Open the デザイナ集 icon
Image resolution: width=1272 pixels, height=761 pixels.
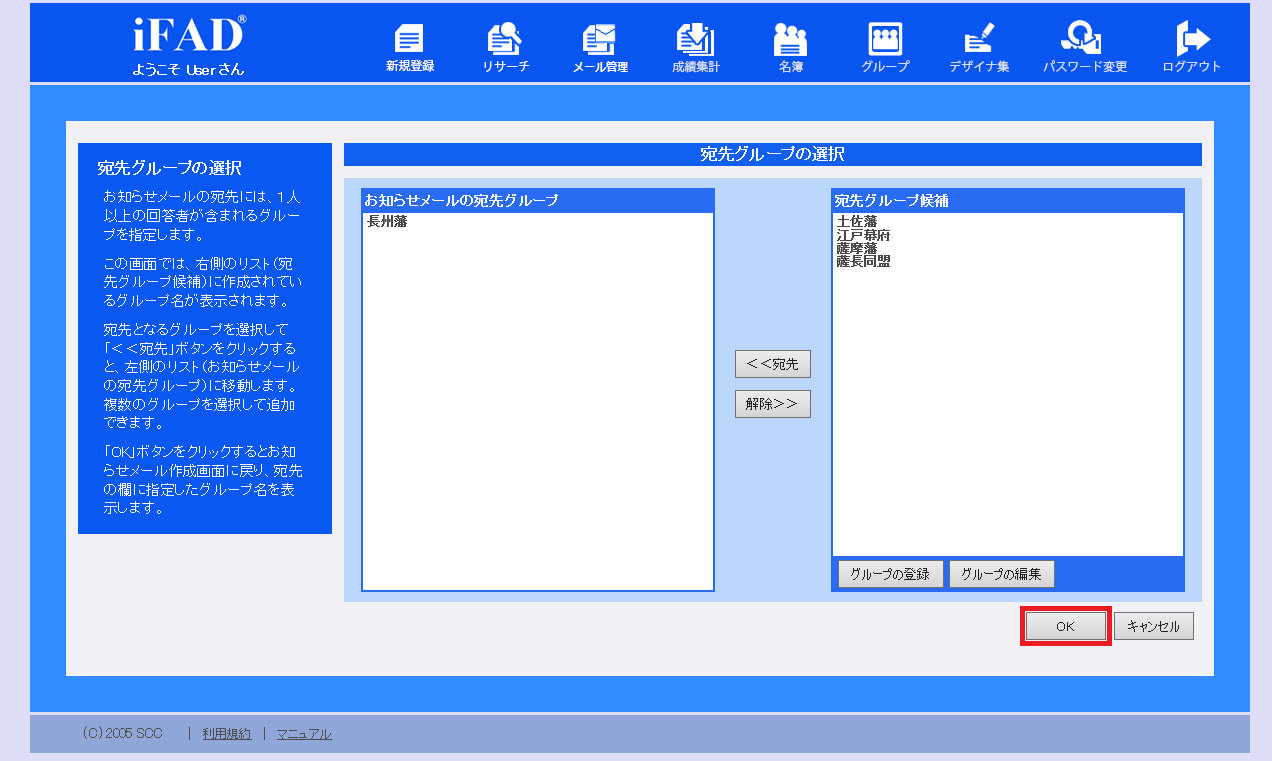pos(979,48)
